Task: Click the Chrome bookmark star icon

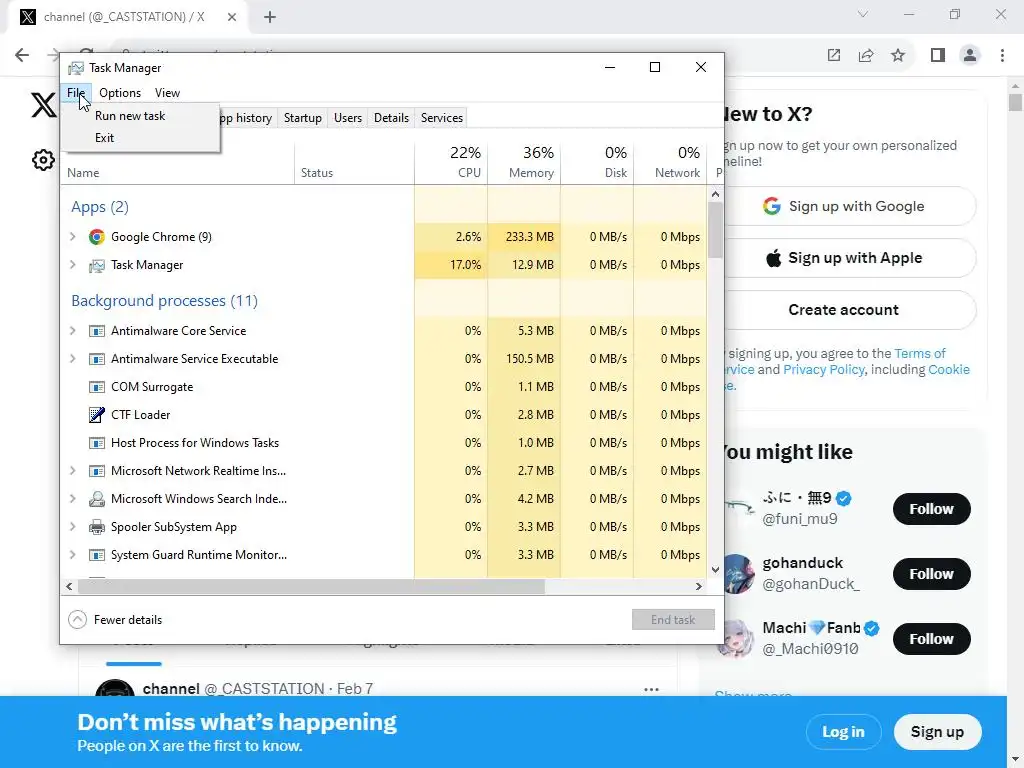Action: pos(898,56)
